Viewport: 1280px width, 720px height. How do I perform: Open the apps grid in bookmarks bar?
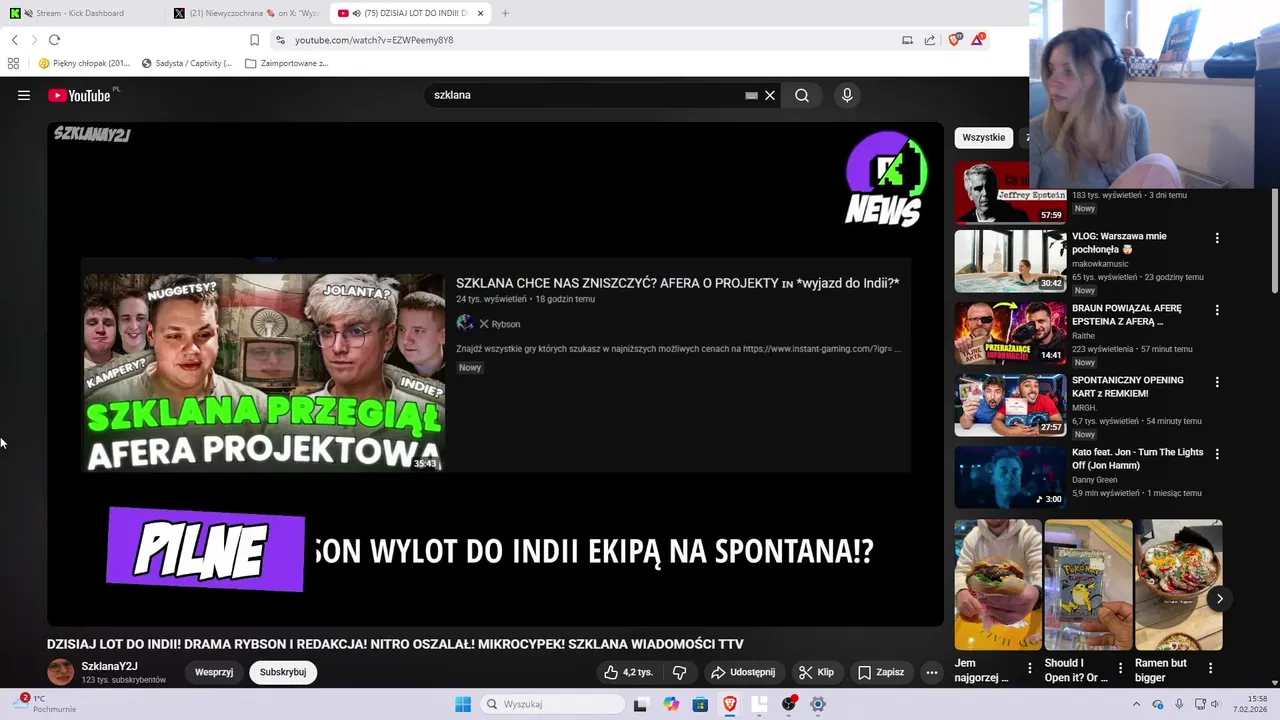click(x=13, y=63)
